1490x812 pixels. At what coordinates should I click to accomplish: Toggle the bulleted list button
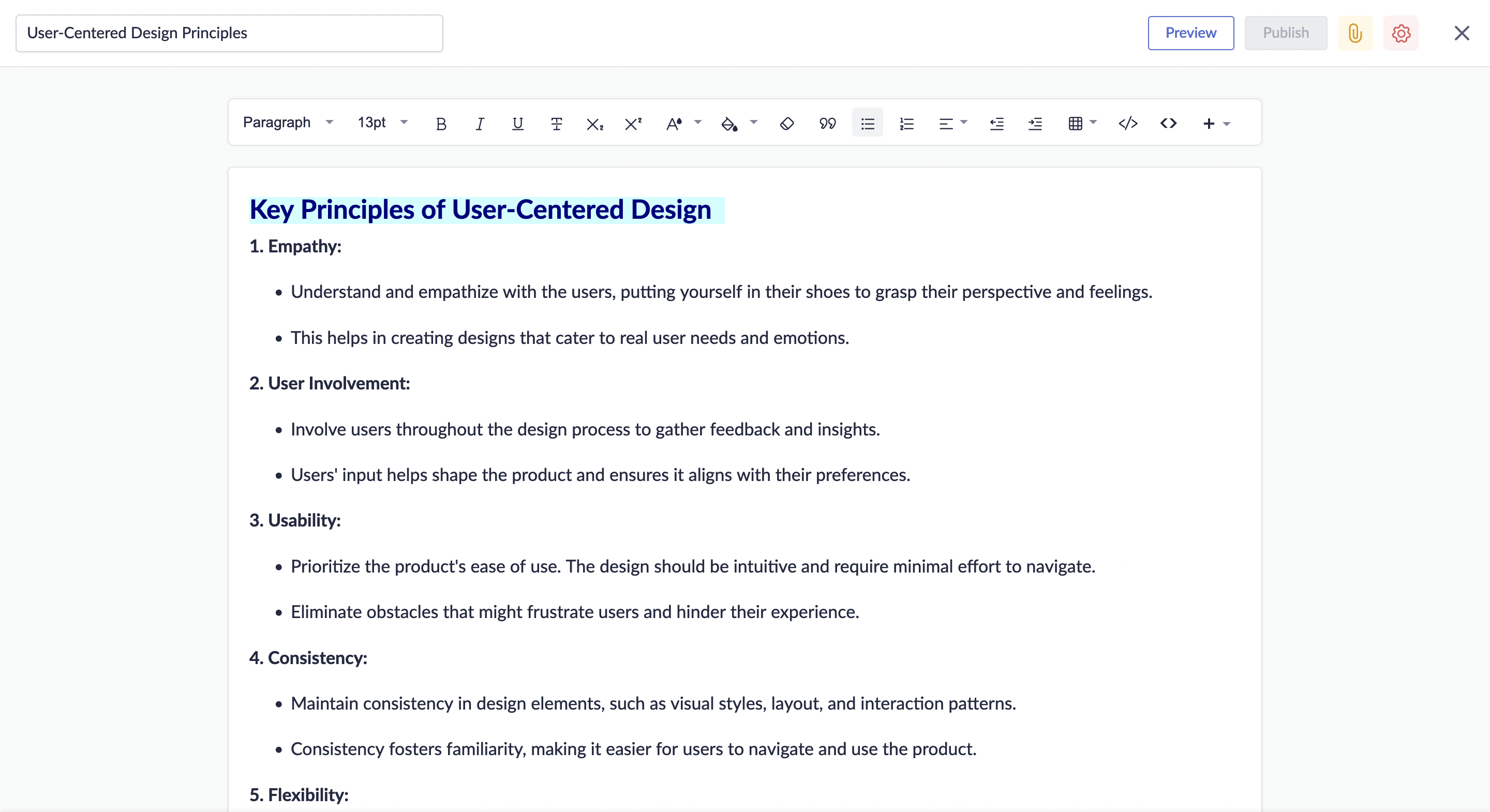point(867,123)
